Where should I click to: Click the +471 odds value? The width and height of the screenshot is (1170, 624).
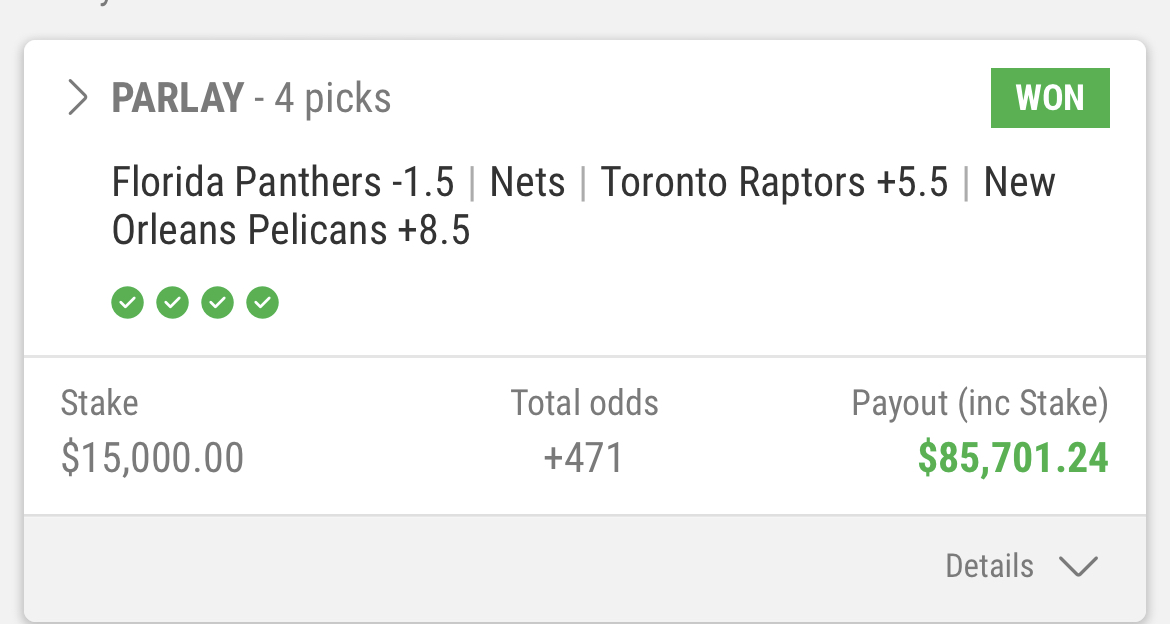click(584, 458)
